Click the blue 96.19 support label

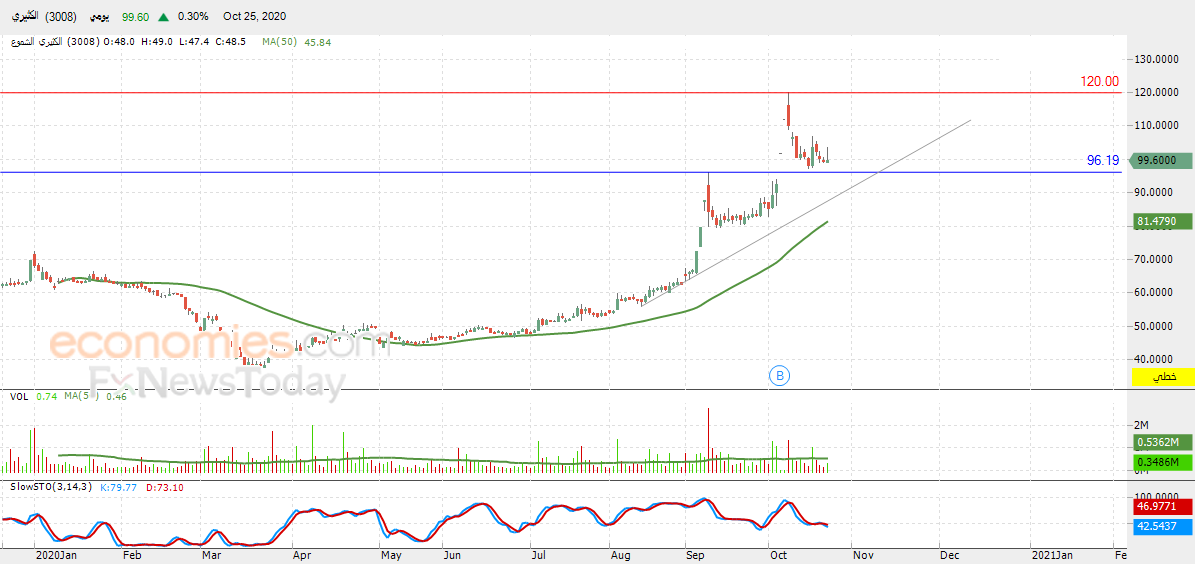point(1103,161)
